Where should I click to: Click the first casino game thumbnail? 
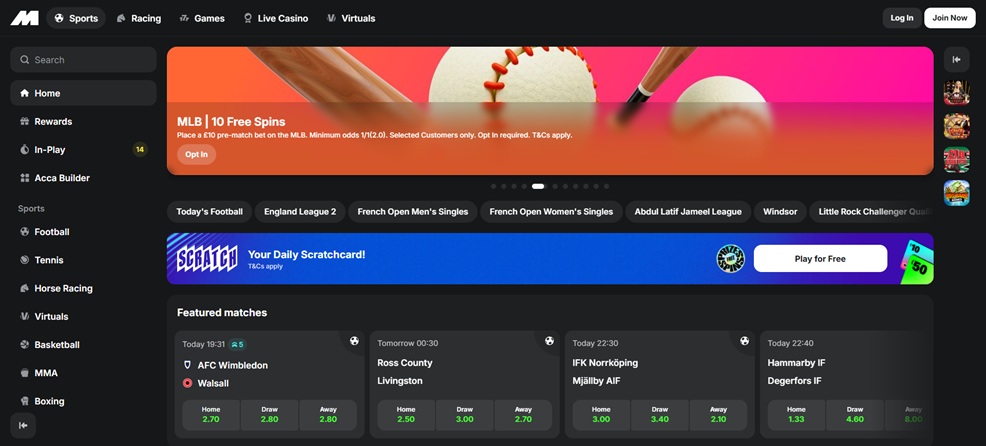(x=956, y=93)
